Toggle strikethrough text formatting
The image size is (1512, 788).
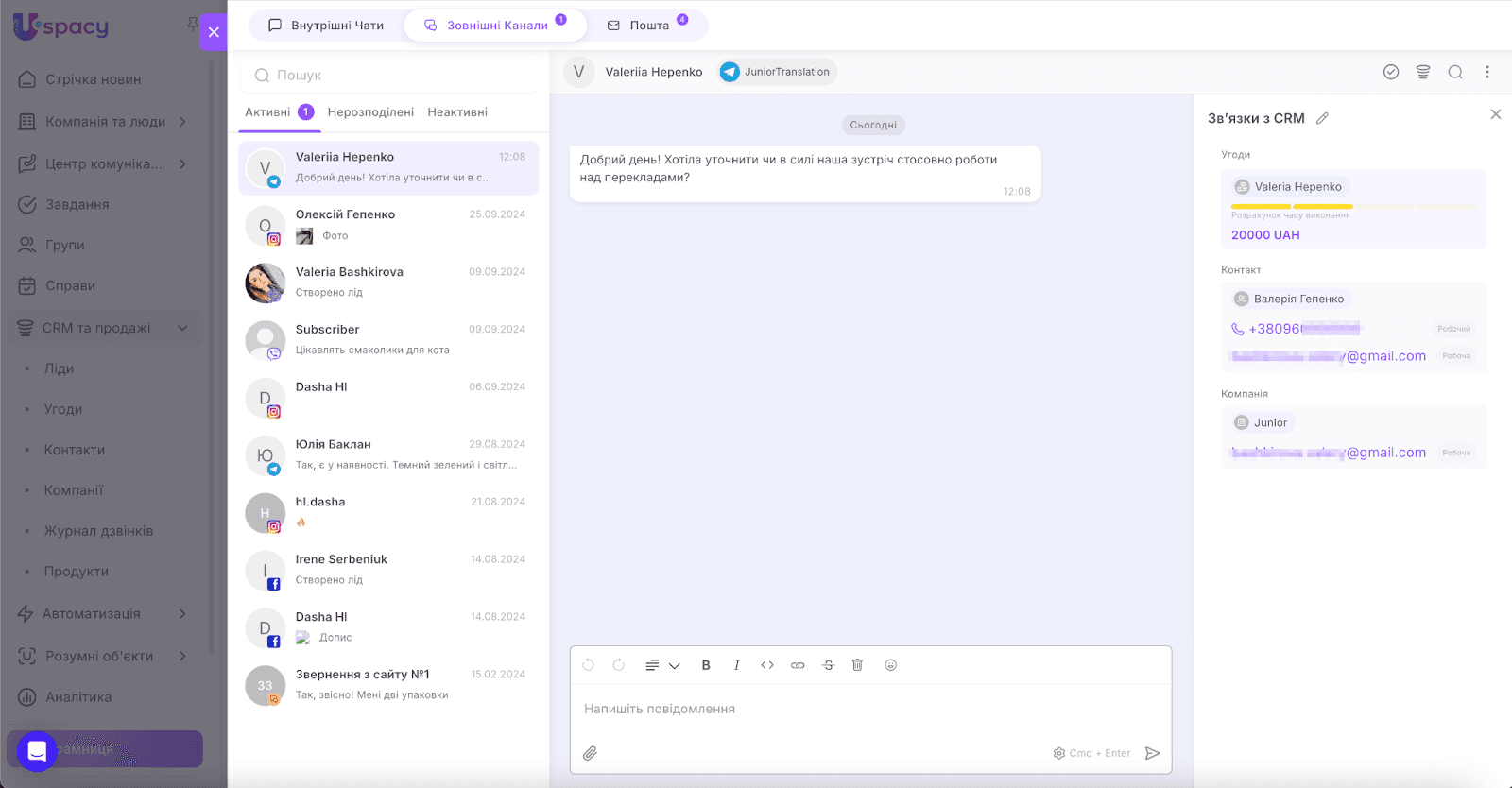click(829, 665)
